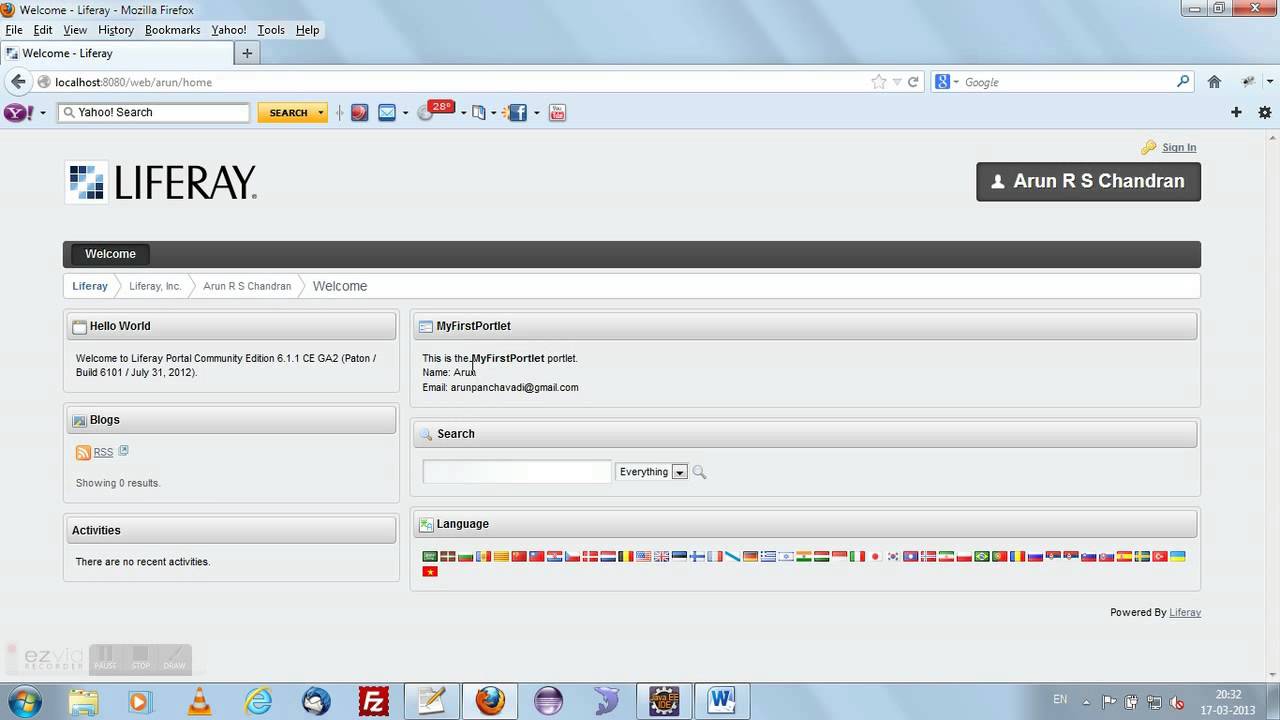Click the red cricket ball toolbar icon
Image resolution: width=1280 pixels, height=720 pixels.
click(x=359, y=113)
